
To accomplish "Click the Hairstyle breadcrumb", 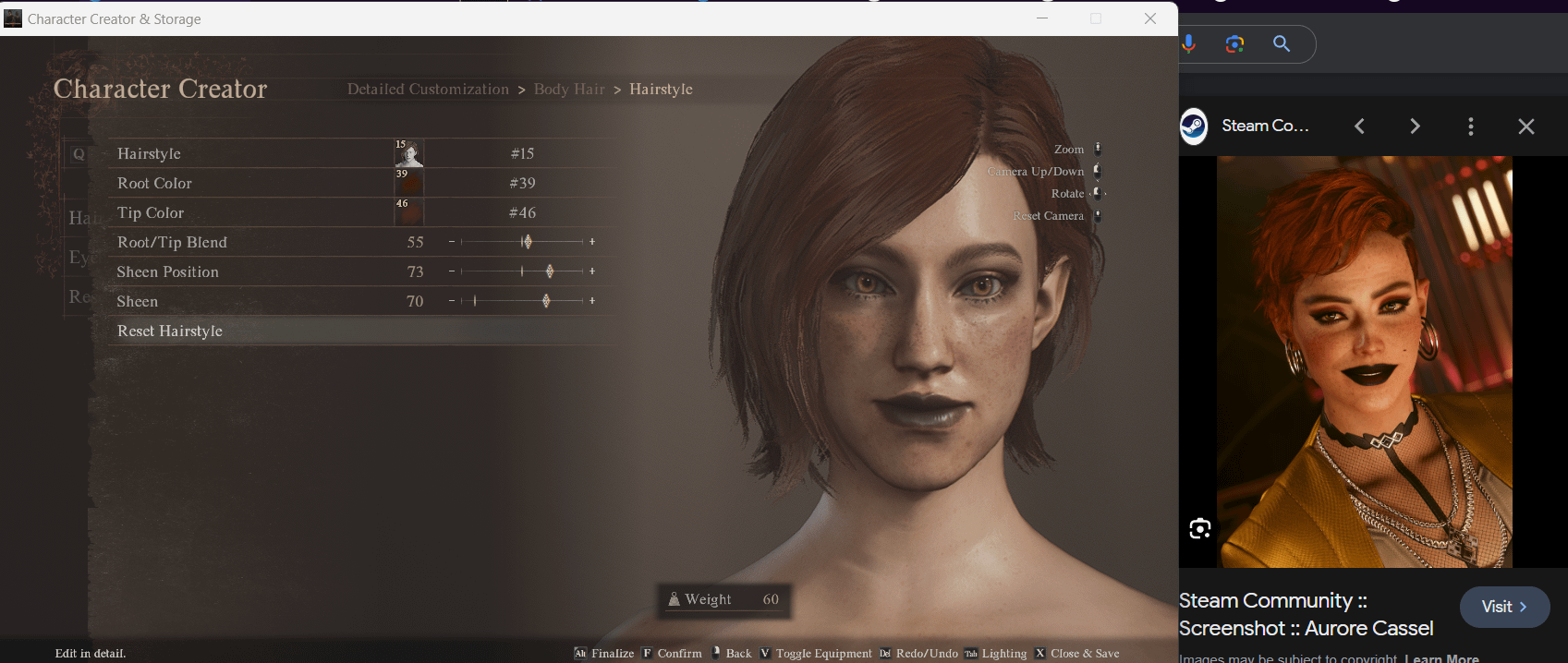I will [x=661, y=89].
